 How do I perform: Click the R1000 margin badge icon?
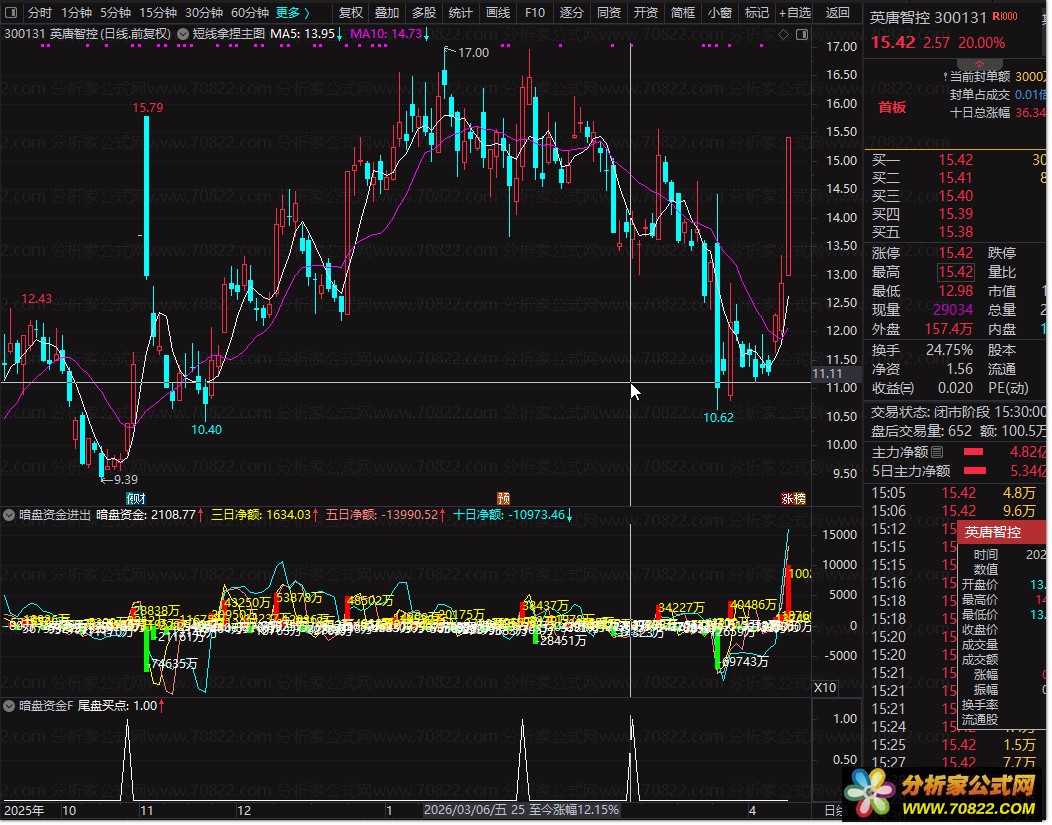coord(1004,17)
